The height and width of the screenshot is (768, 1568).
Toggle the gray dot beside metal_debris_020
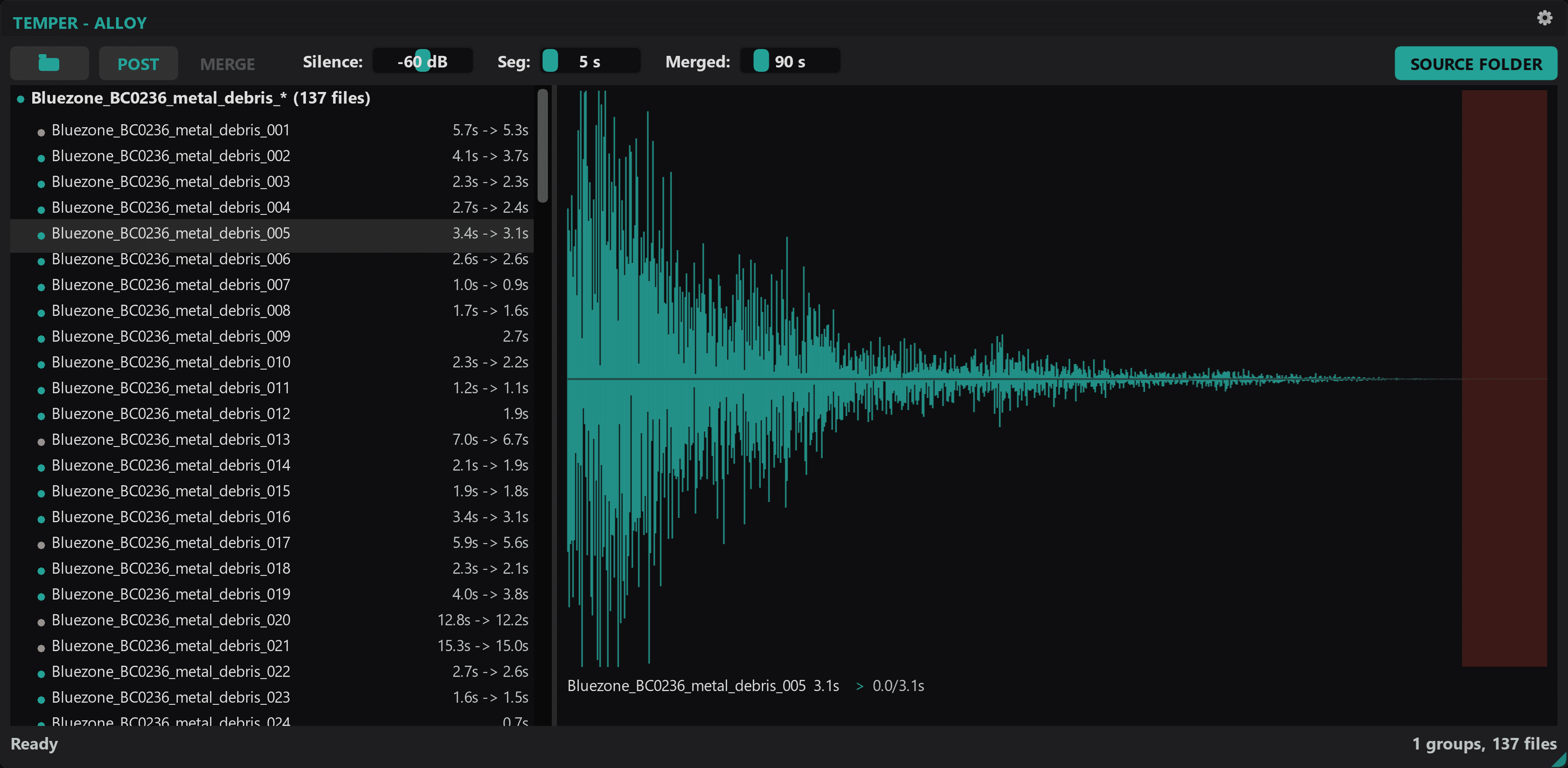[41, 623]
